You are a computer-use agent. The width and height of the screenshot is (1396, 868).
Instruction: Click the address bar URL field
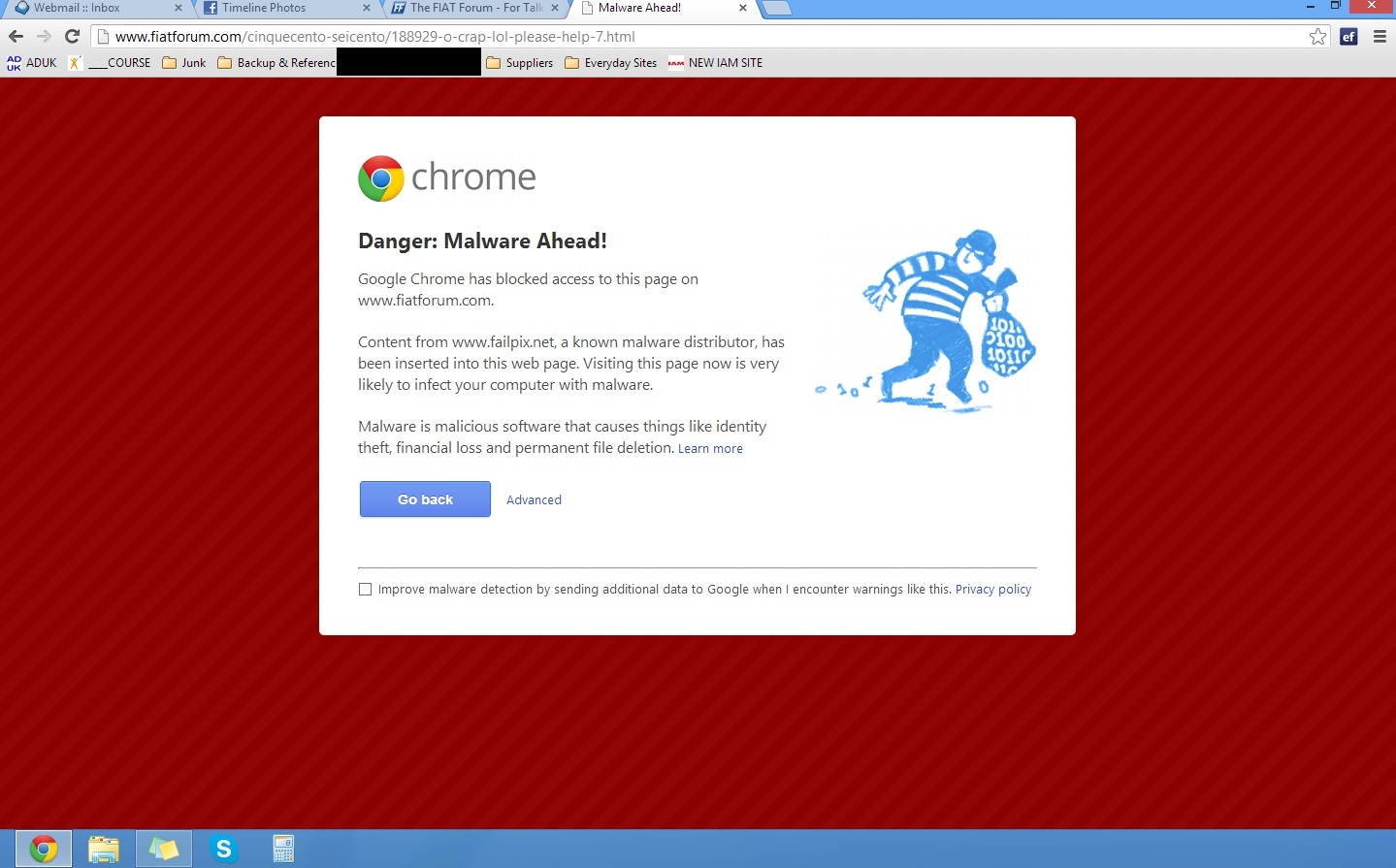(698, 37)
